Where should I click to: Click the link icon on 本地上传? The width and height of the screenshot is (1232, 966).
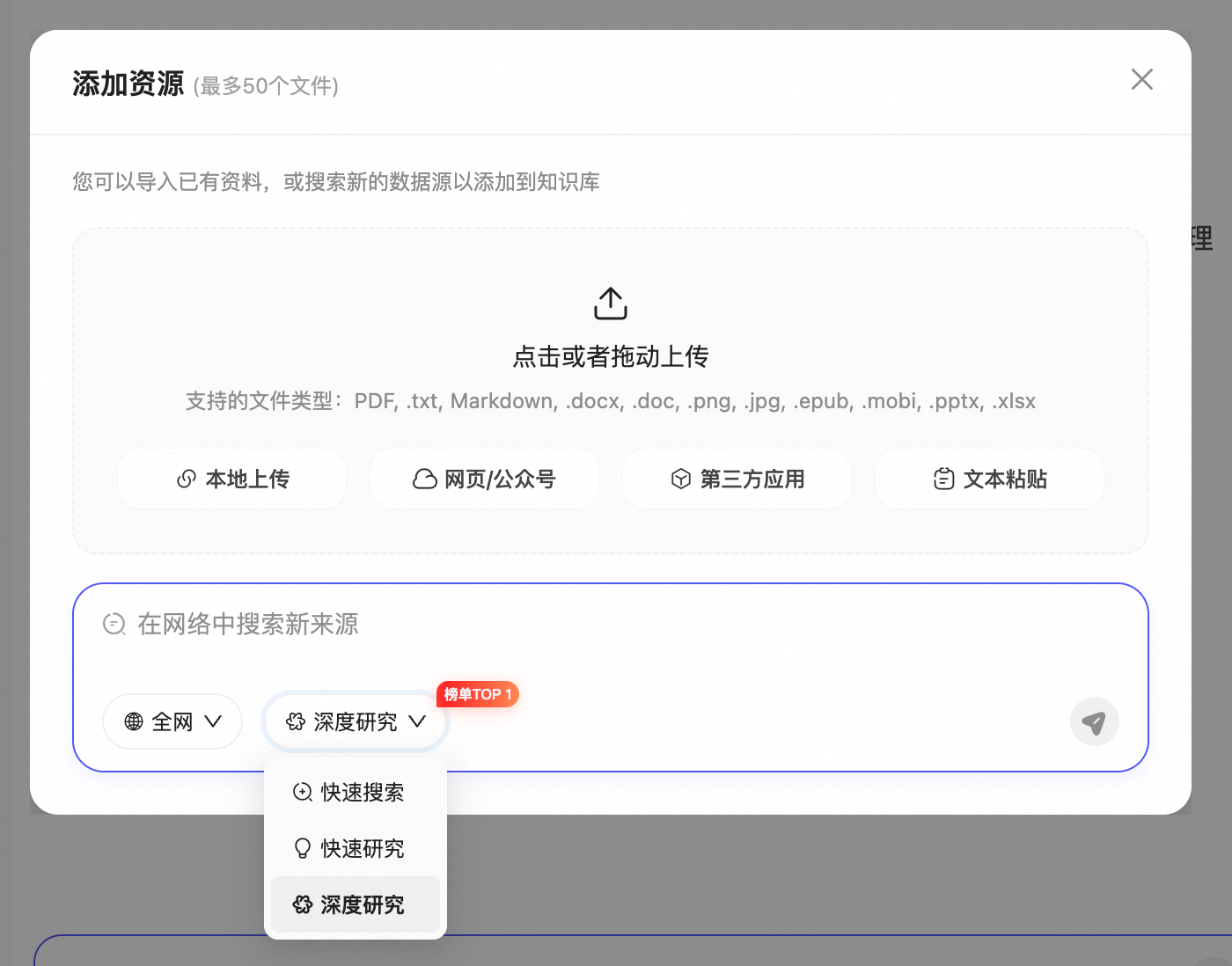tap(187, 479)
